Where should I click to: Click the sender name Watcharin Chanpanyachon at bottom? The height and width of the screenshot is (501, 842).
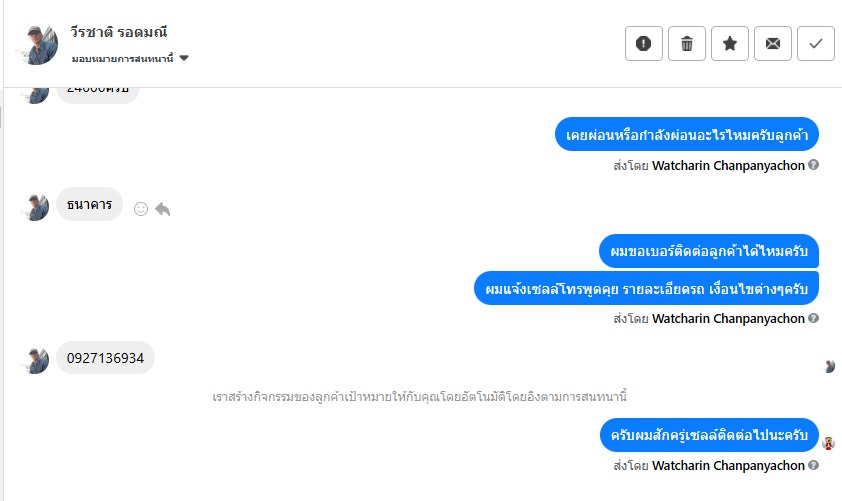tap(727, 465)
